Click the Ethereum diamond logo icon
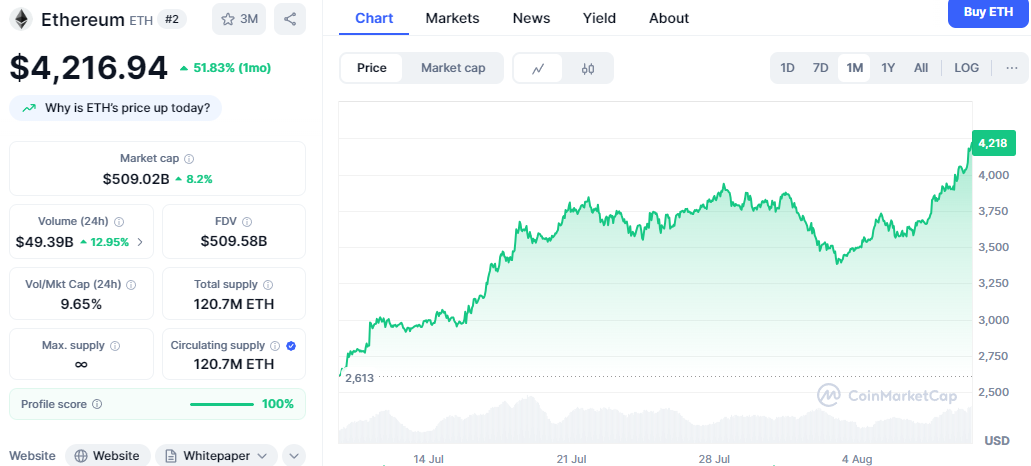Screen dimensions: 1031x466 pyautogui.click(x=22, y=19)
